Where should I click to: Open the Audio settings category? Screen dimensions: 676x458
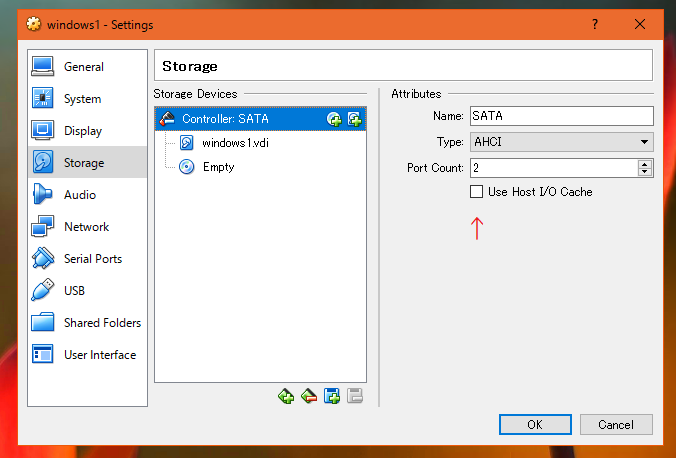[x=87, y=194]
